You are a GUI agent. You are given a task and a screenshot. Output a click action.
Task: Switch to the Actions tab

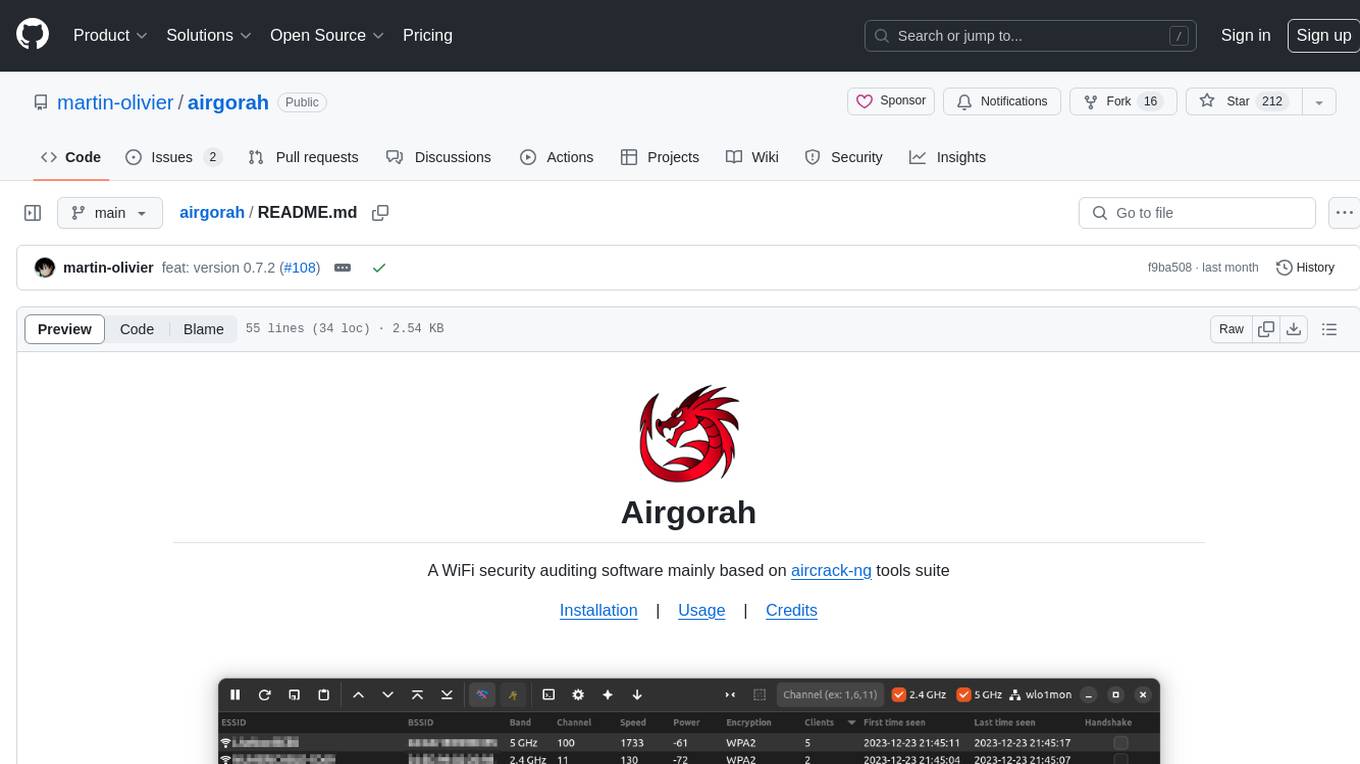557,157
